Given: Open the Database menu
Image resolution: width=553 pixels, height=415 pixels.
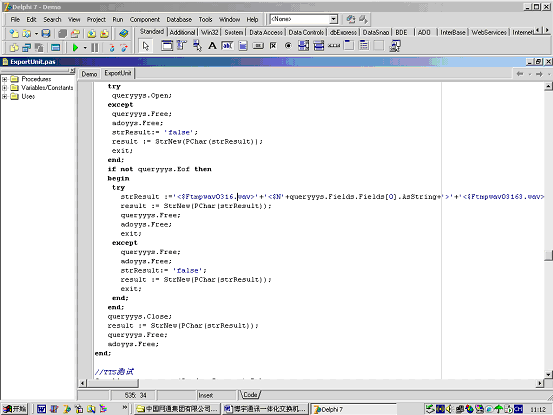Looking at the screenshot, I should point(179,19).
